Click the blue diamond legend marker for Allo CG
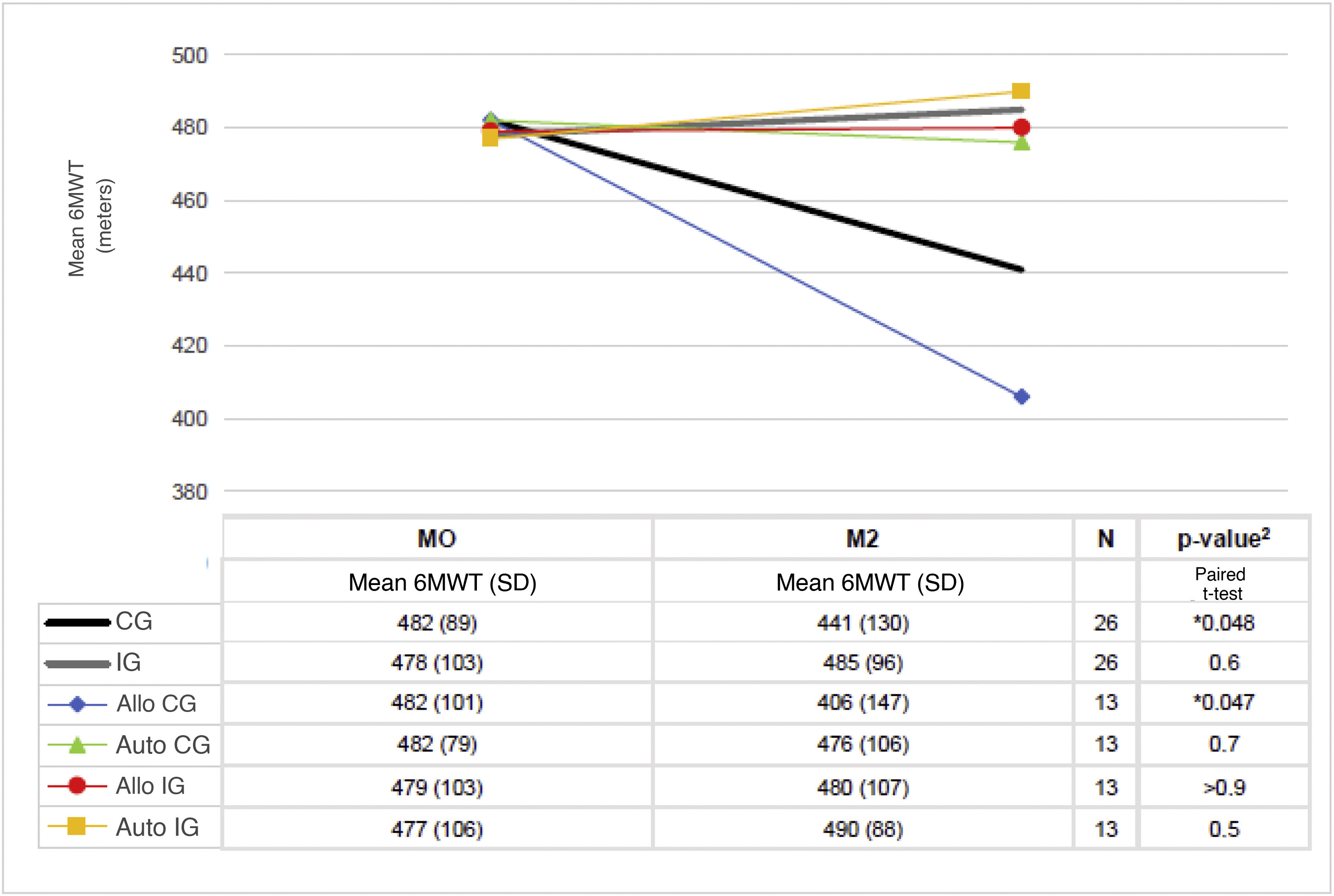This screenshot has height=896, width=1334. [x=77, y=705]
